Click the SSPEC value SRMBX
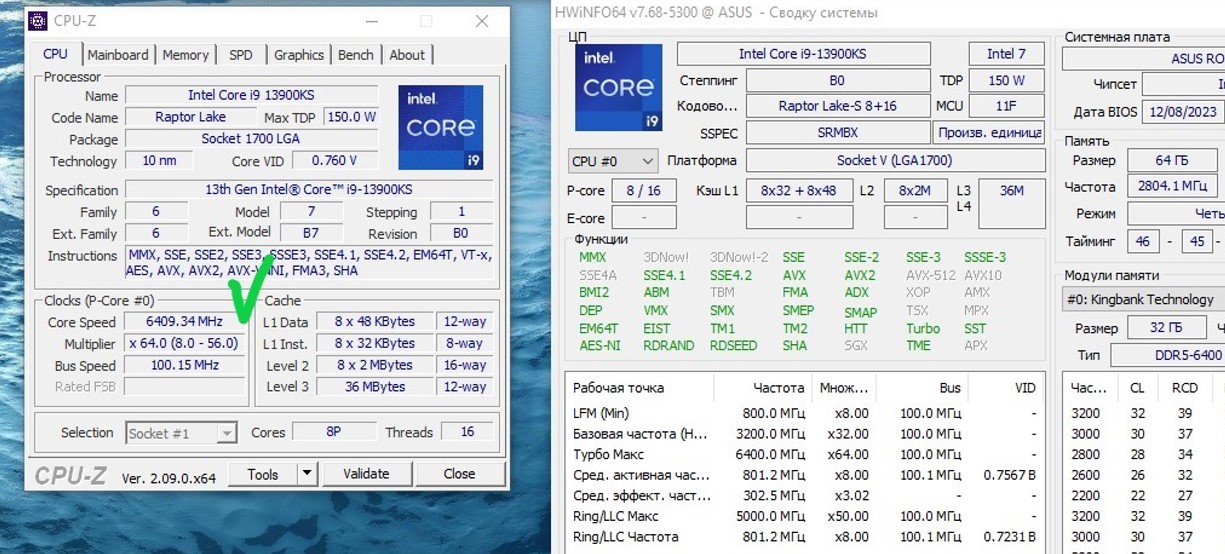The image size is (1225, 554). [x=836, y=132]
